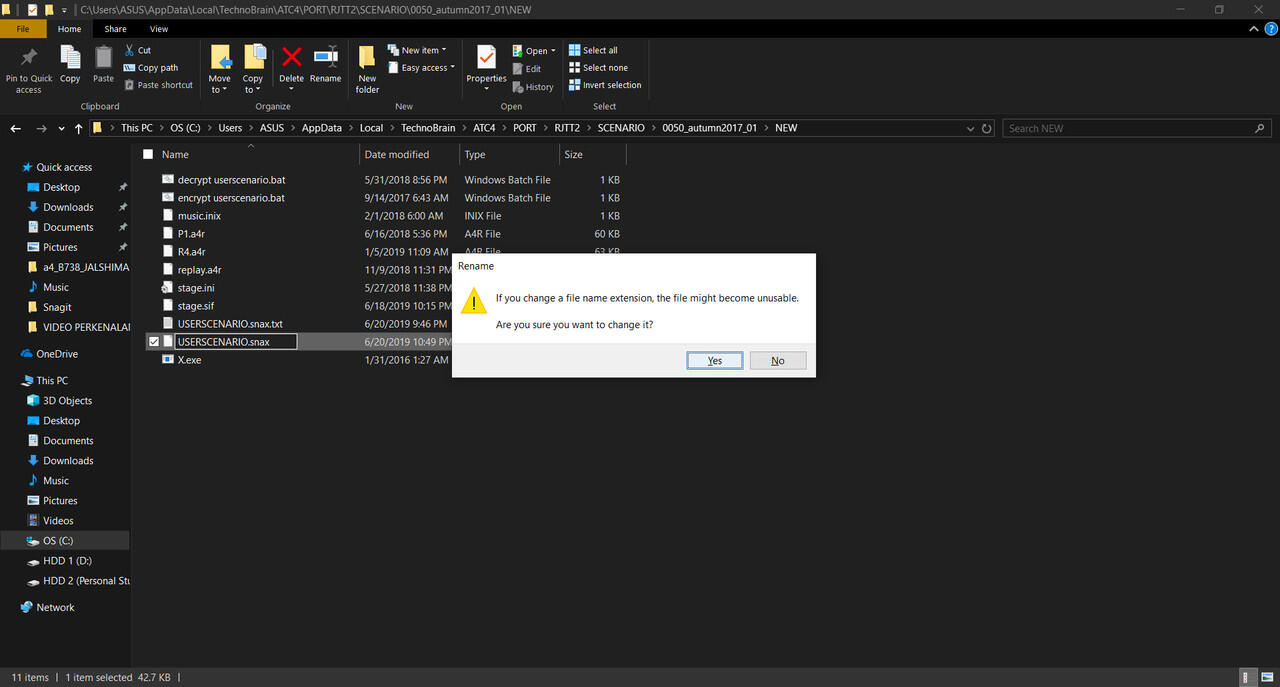
Task: Open the Easy access dropdown
Action: click(x=420, y=68)
